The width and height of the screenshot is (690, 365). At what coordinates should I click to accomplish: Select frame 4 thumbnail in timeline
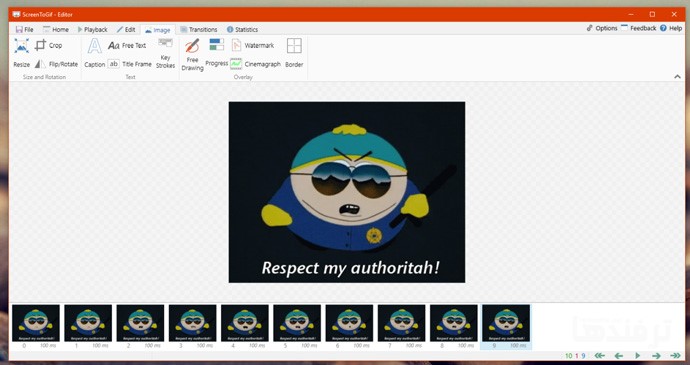pos(245,323)
